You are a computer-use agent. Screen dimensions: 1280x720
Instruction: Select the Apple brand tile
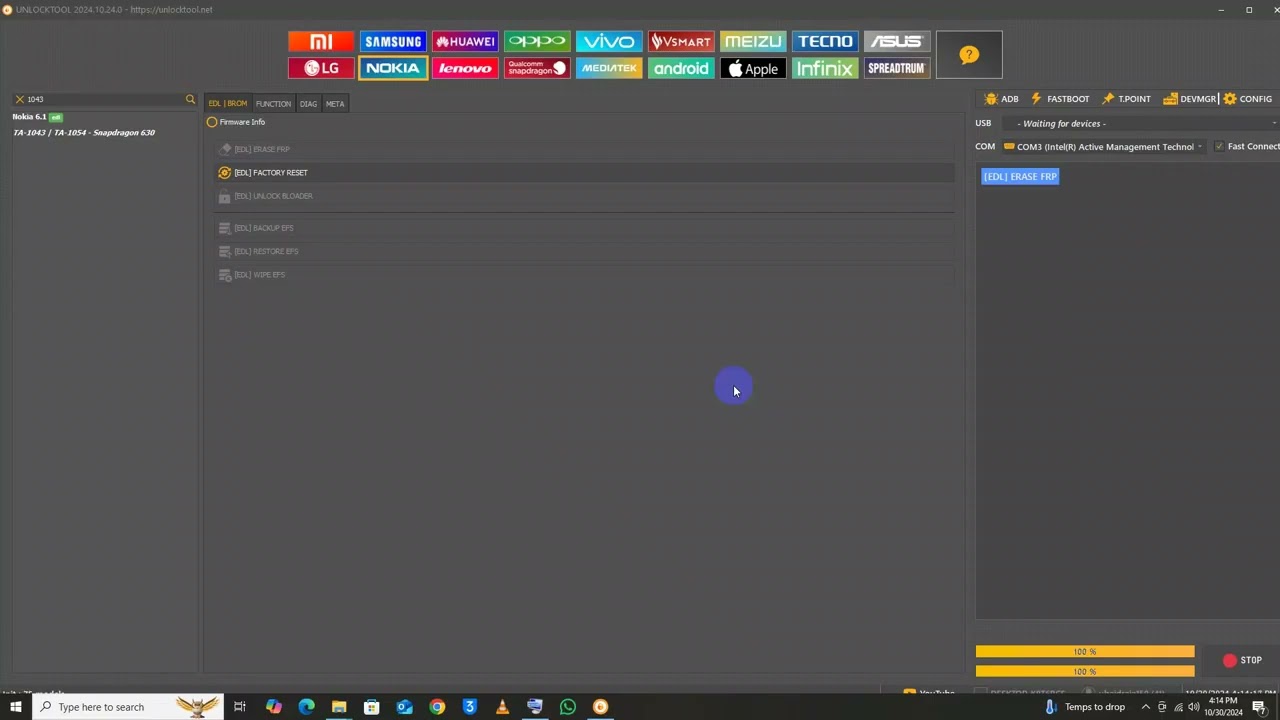click(753, 68)
